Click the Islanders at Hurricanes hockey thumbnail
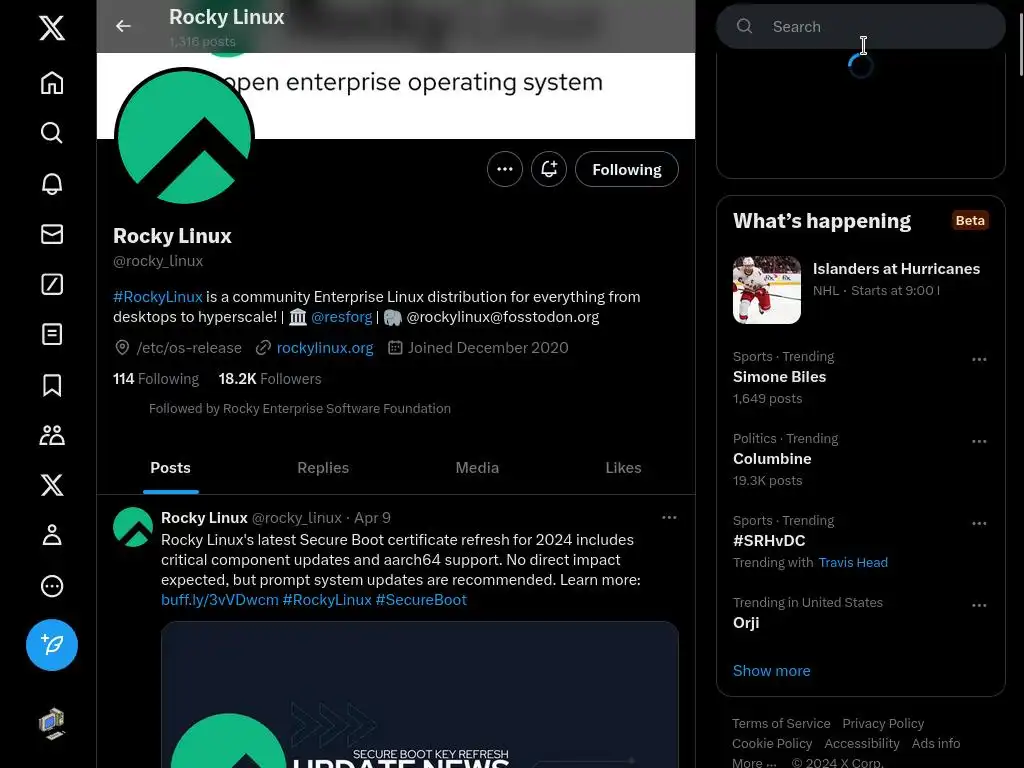 (767, 290)
